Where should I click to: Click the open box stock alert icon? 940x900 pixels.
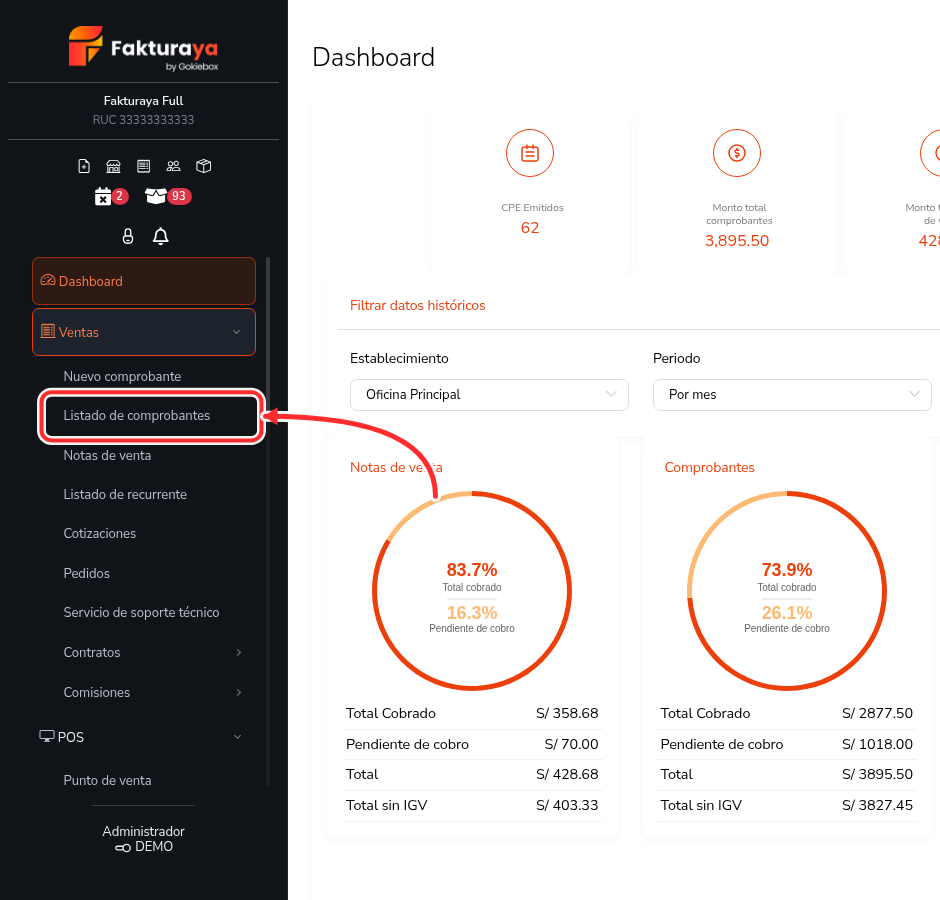pos(155,196)
